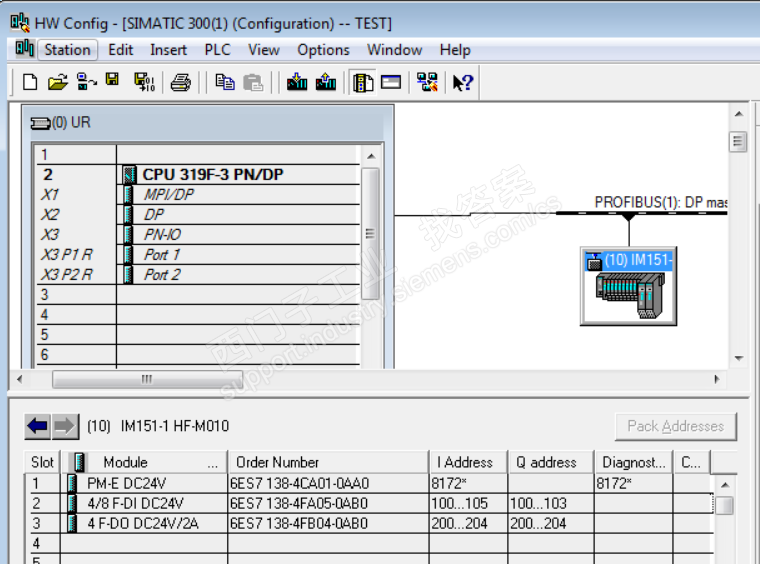This screenshot has width=760, height=564.
Task: Select the CPU 319F-3 PN/DP row
Action: tap(199, 174)
